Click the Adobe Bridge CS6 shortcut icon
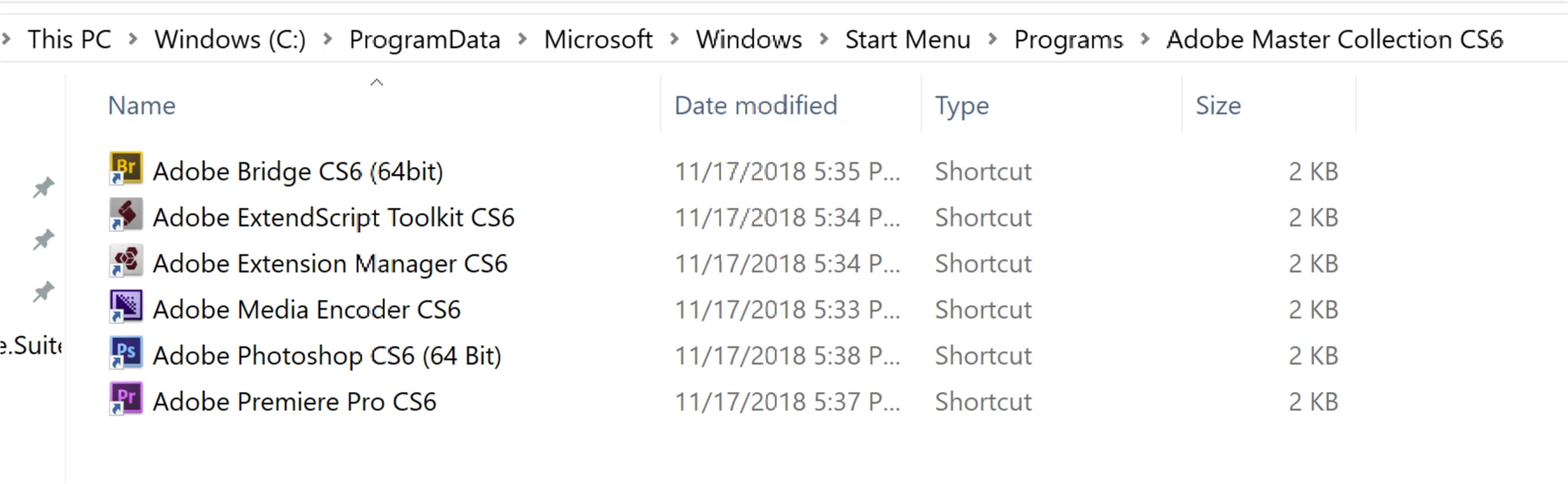Screen dimensions: 1568x484 126,169
